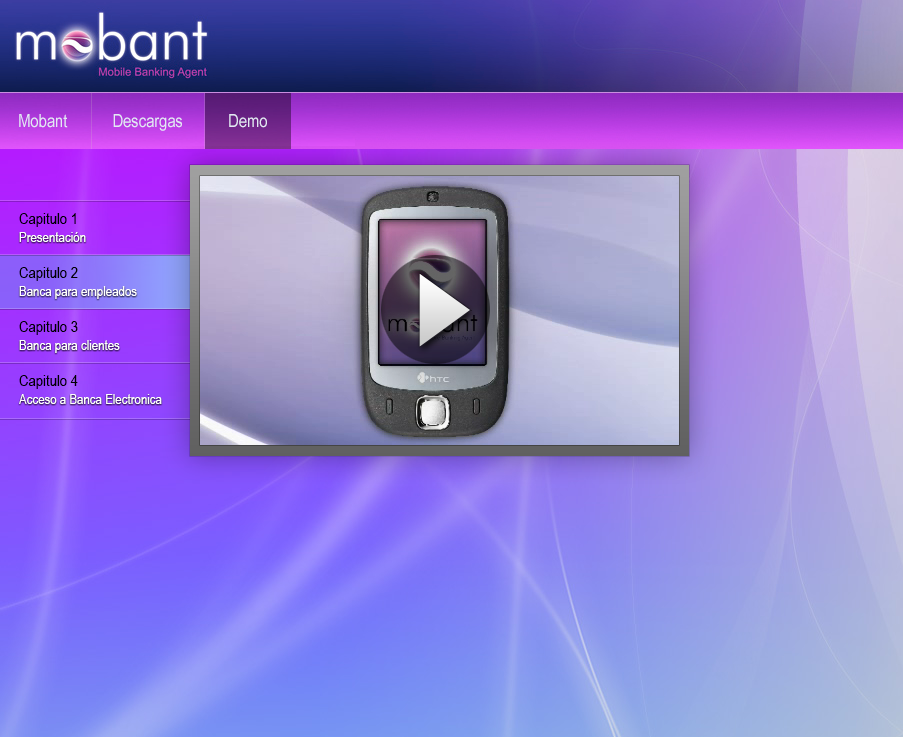The width and height of the screenshot is (903, 737).
Task: Click 'Acceso a Banca Electronica' text
Action: click(90, 400)
